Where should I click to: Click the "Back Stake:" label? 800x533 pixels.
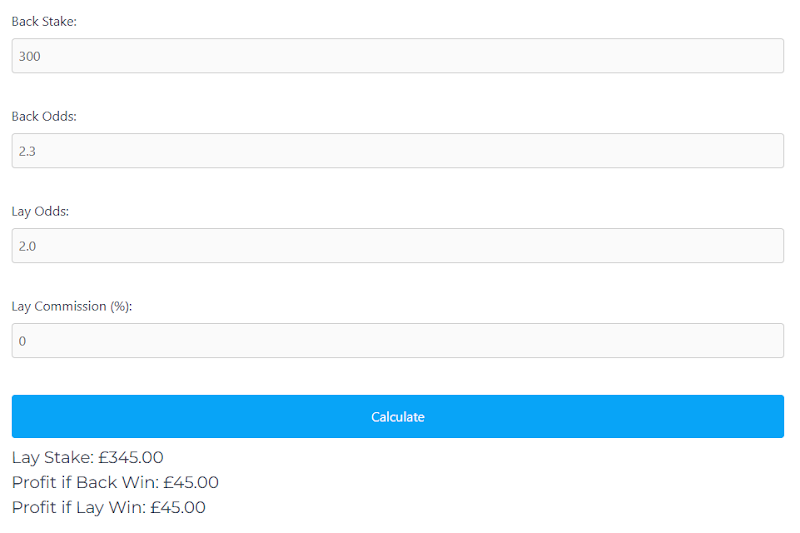pos(44,21)
